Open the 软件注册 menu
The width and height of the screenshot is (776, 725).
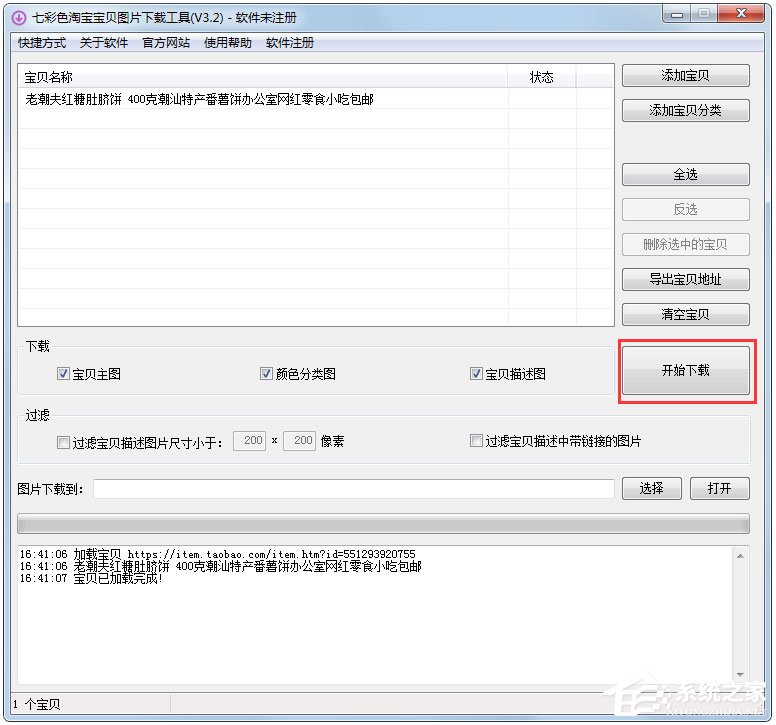point(290,43)
